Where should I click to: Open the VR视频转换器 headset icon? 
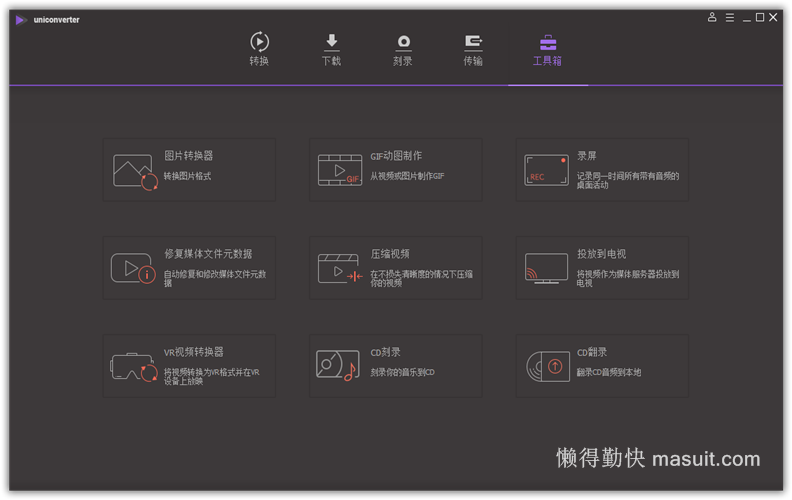[134, 366]
